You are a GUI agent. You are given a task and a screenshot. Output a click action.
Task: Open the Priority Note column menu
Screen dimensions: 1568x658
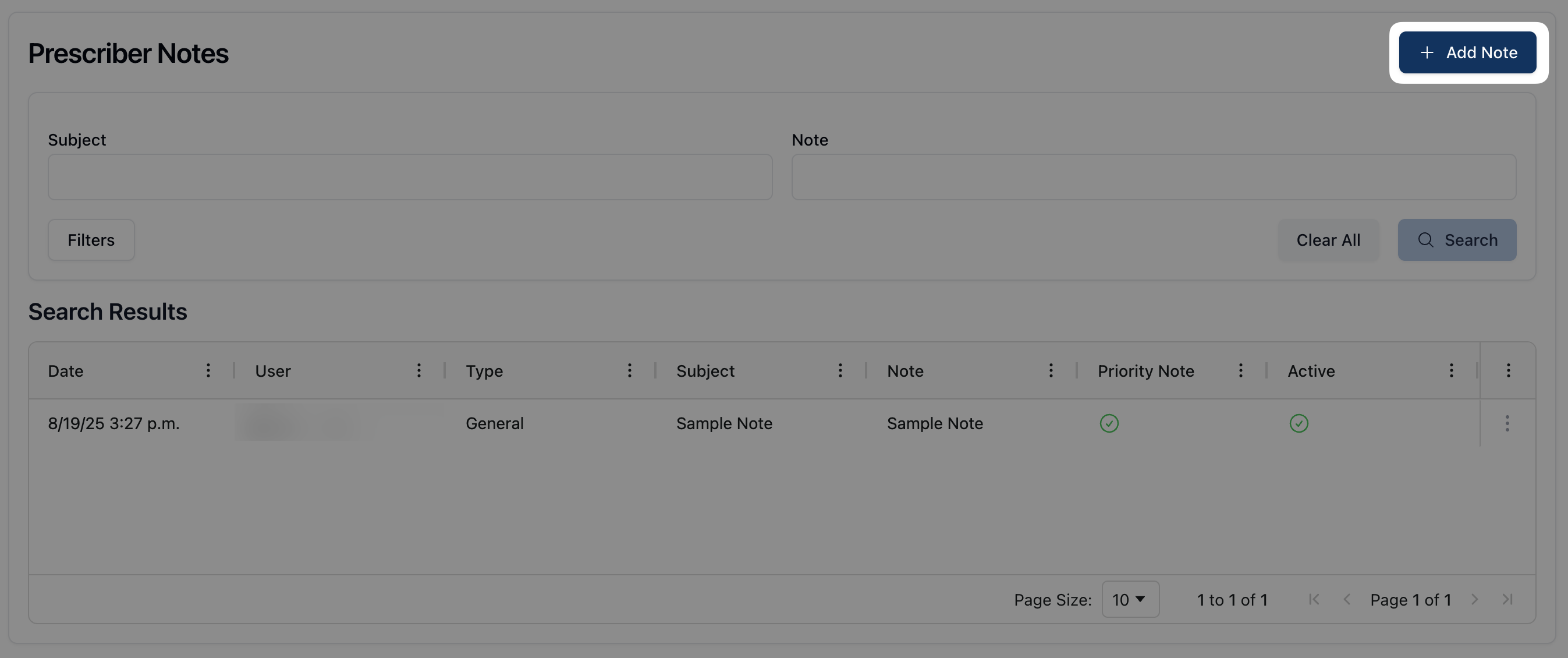click(x=1240, y=371)
